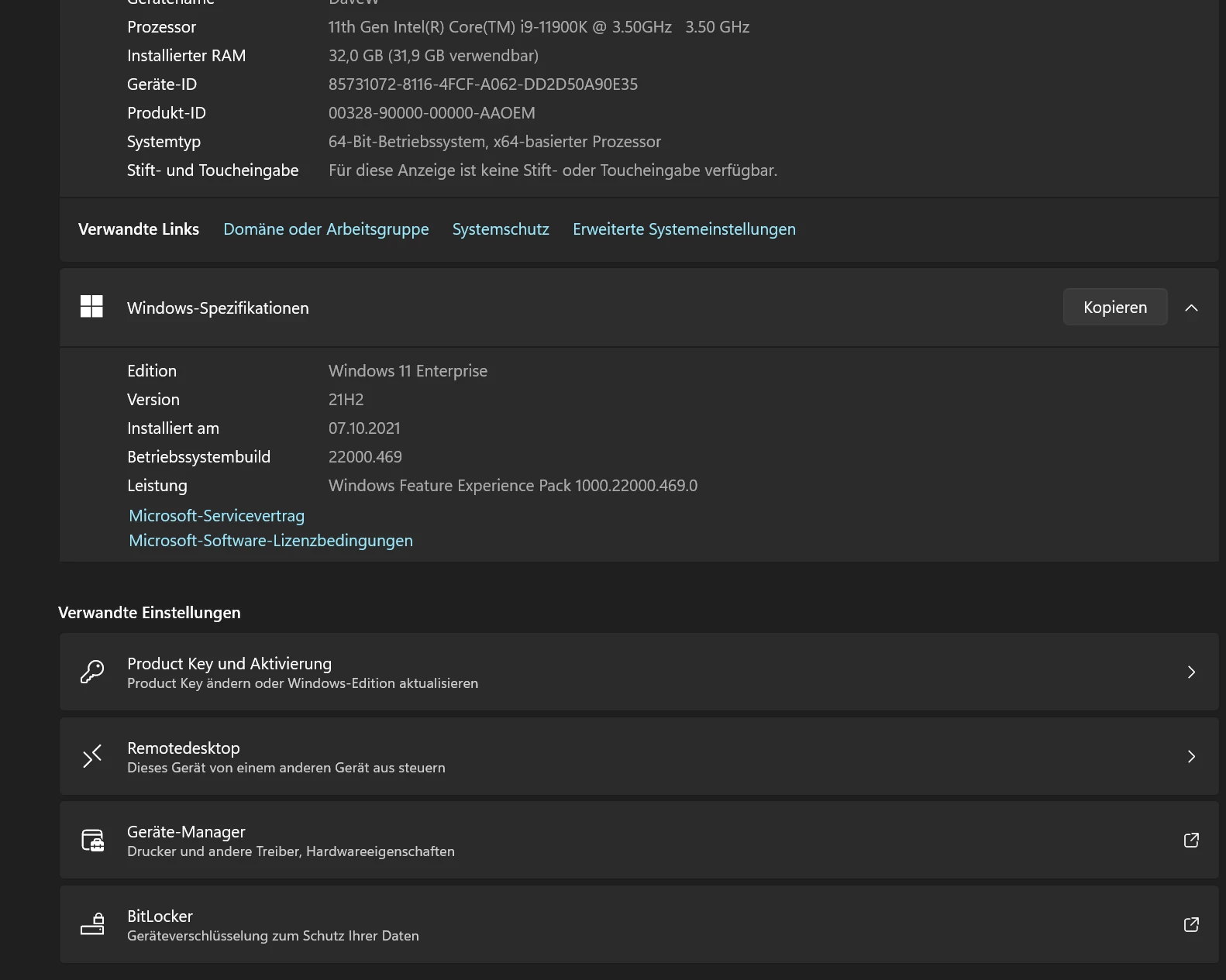Select the Remotedesktop title text
This screenshot has width=1226, height=980.
click(184, 748)
